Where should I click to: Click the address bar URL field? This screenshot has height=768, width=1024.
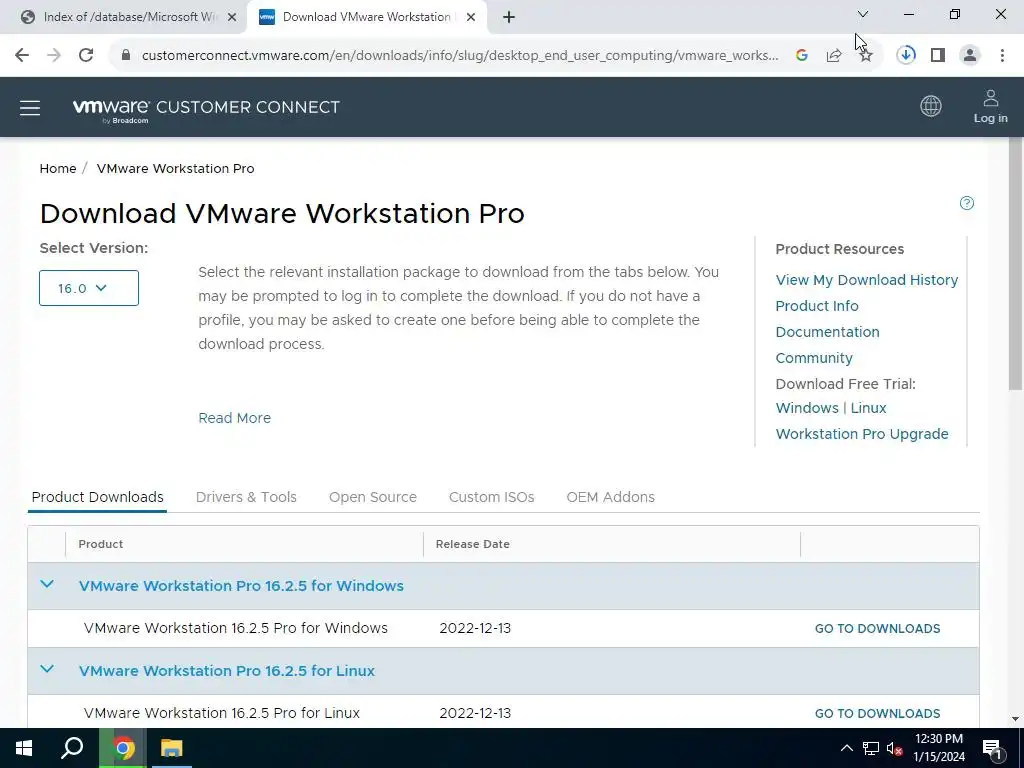(460, 56)
